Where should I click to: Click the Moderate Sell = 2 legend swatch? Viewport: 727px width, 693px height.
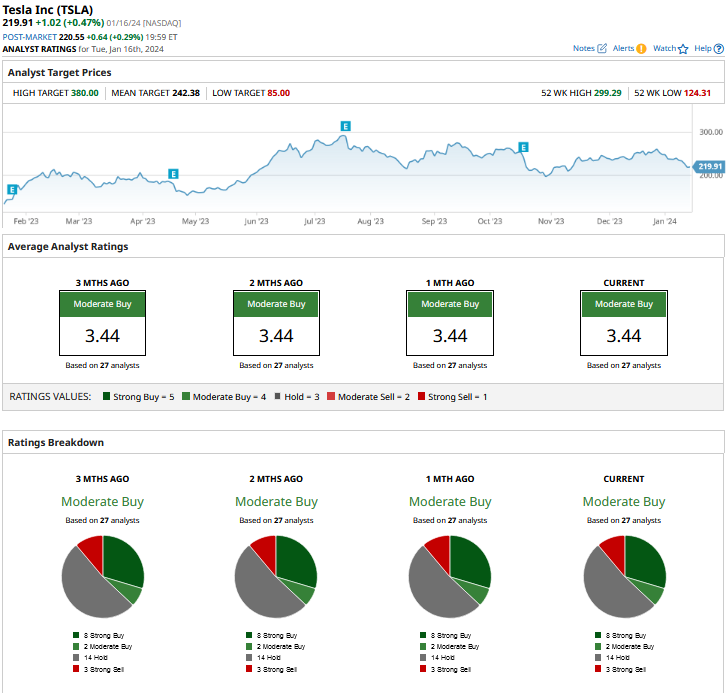(x=331, y=396)
